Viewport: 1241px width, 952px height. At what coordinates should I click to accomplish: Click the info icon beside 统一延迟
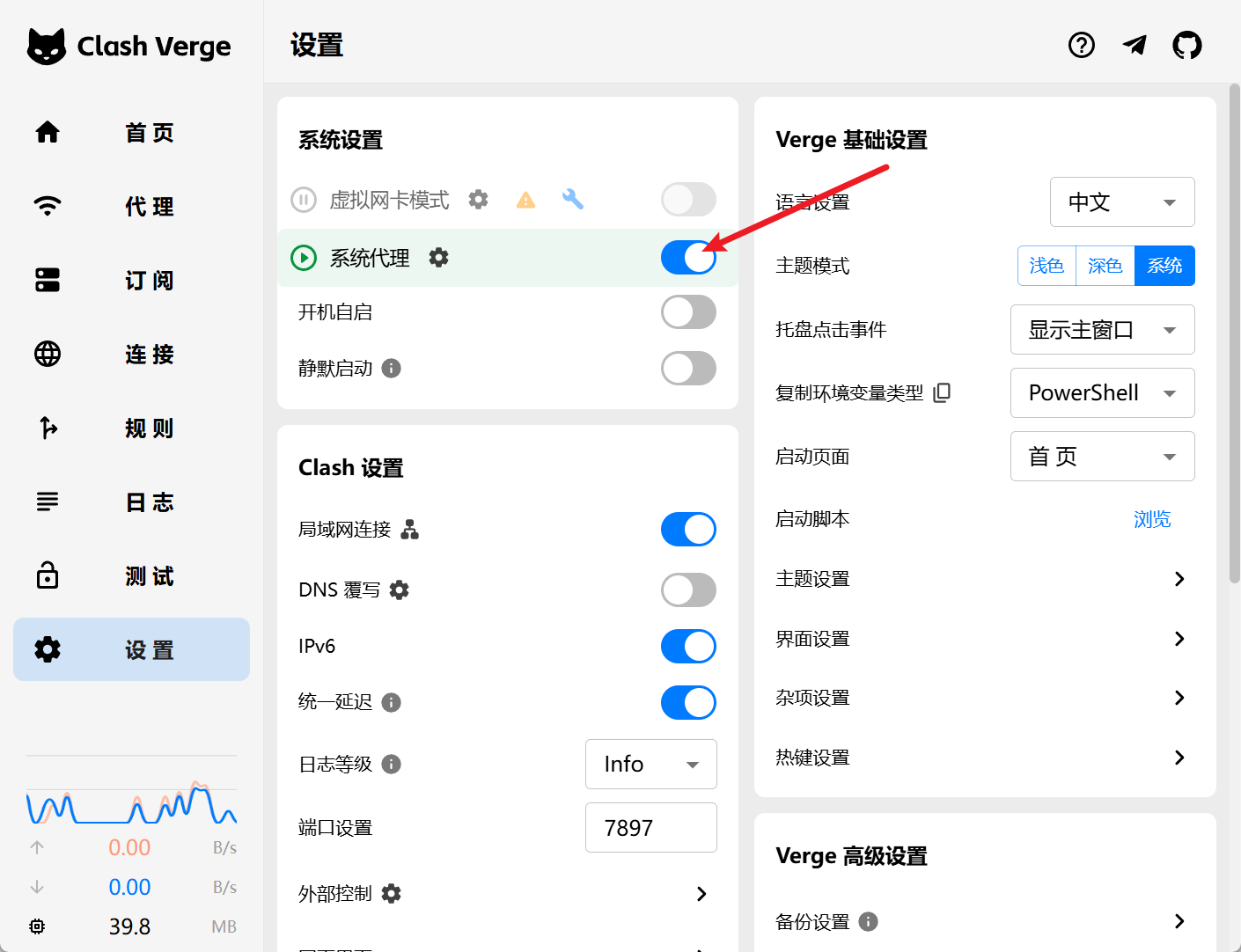pos(392,702)
